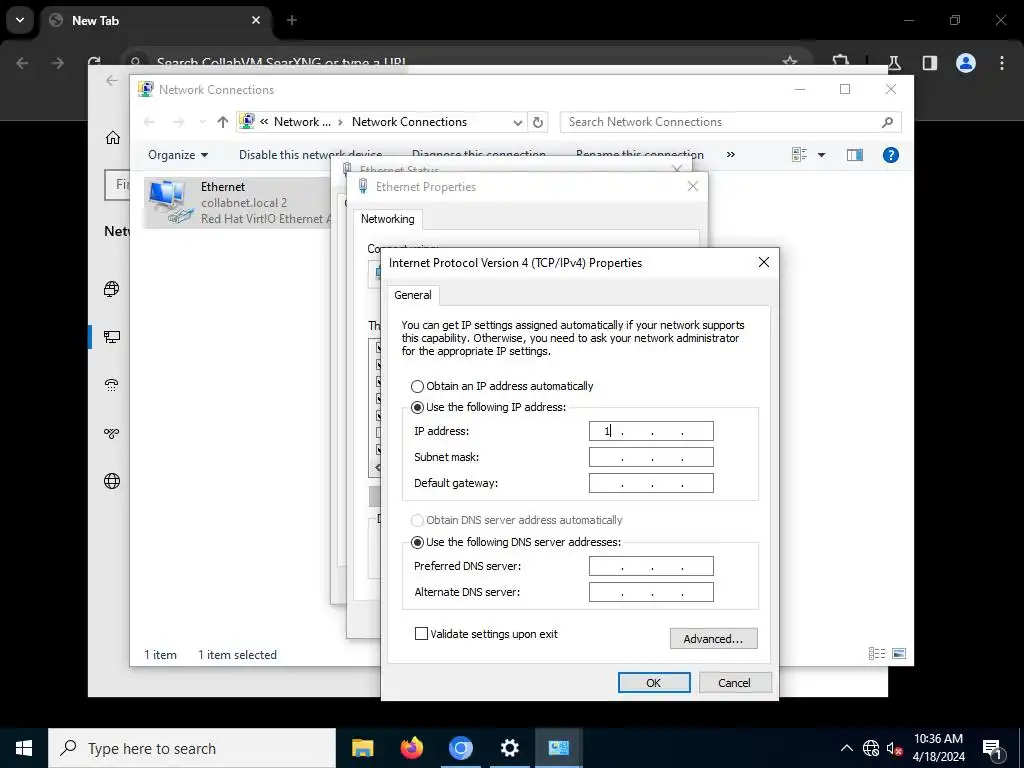This screenshot has height=768, width=1024.
Task: Switch to large icons view in status bar
Action: pos(899,654)
